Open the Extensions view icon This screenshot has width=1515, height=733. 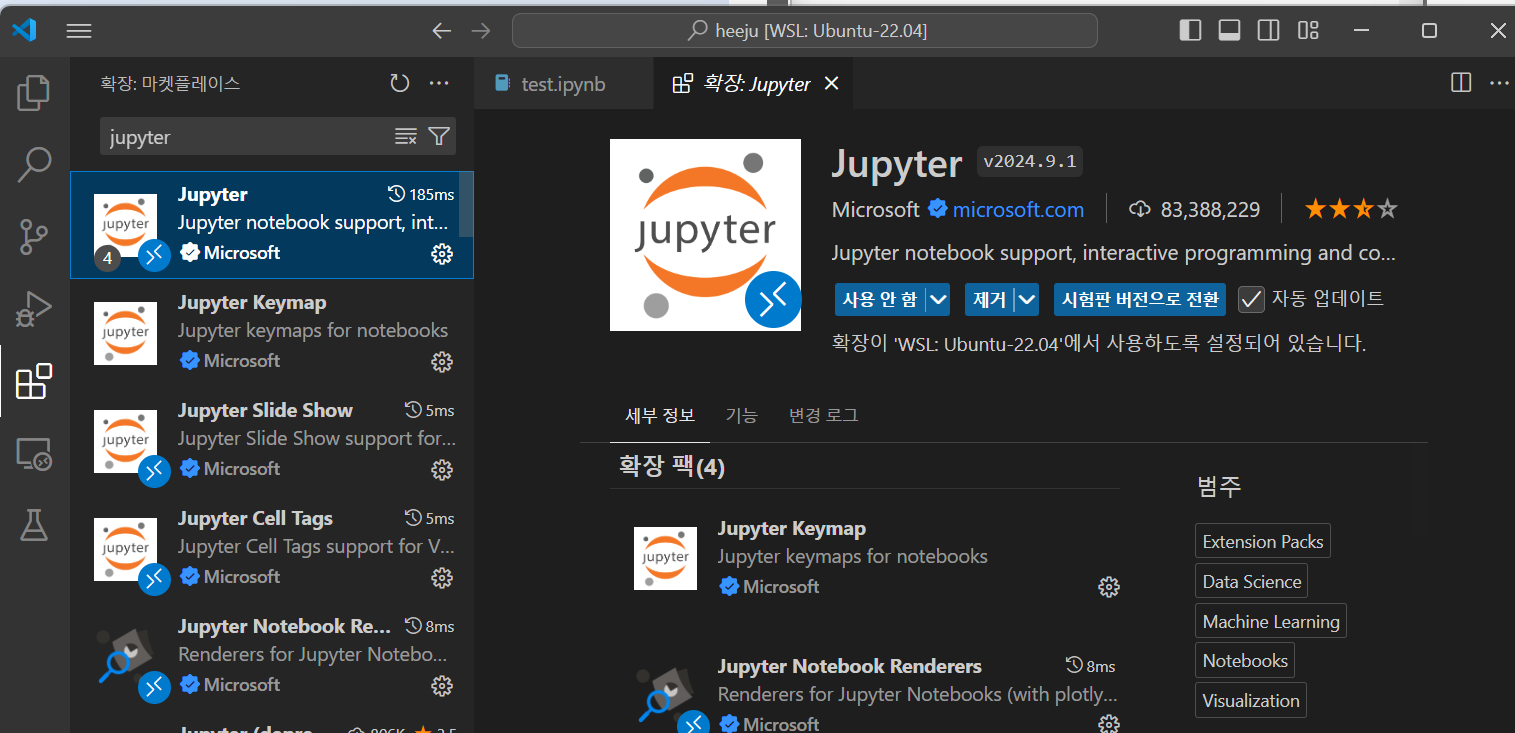tap(34, 381)
